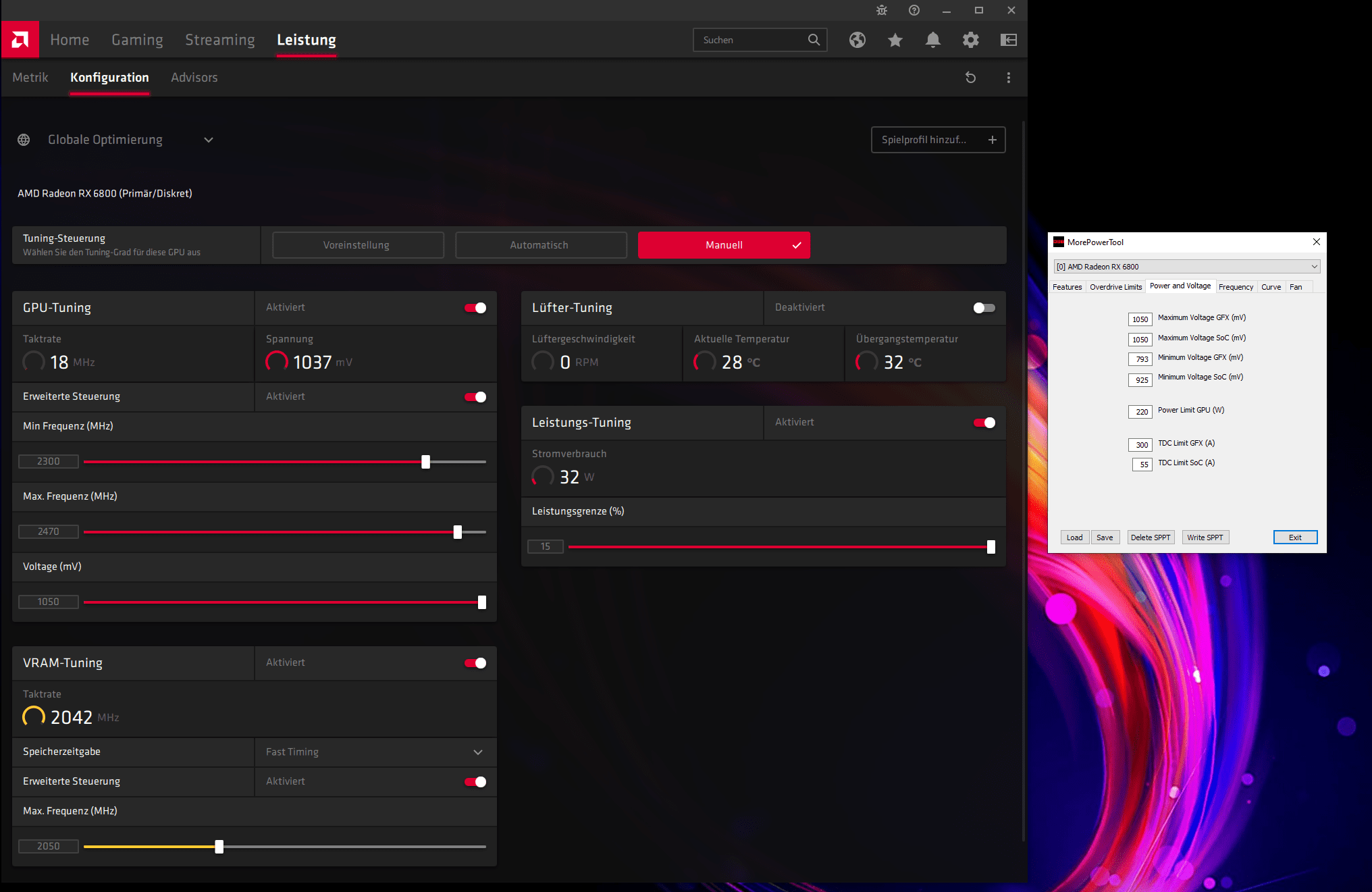Expand the Globale Optimierung dropdown
The height and width of the screenshot is (892, 1372).
[209, 140]
